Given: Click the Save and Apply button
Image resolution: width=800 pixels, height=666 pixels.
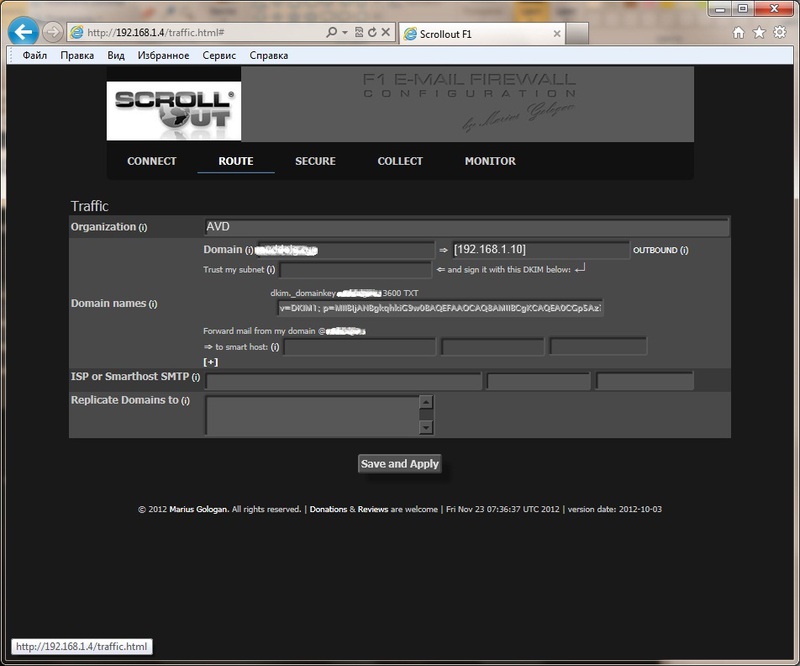Looking at the screenshot, I should [399, 463].
